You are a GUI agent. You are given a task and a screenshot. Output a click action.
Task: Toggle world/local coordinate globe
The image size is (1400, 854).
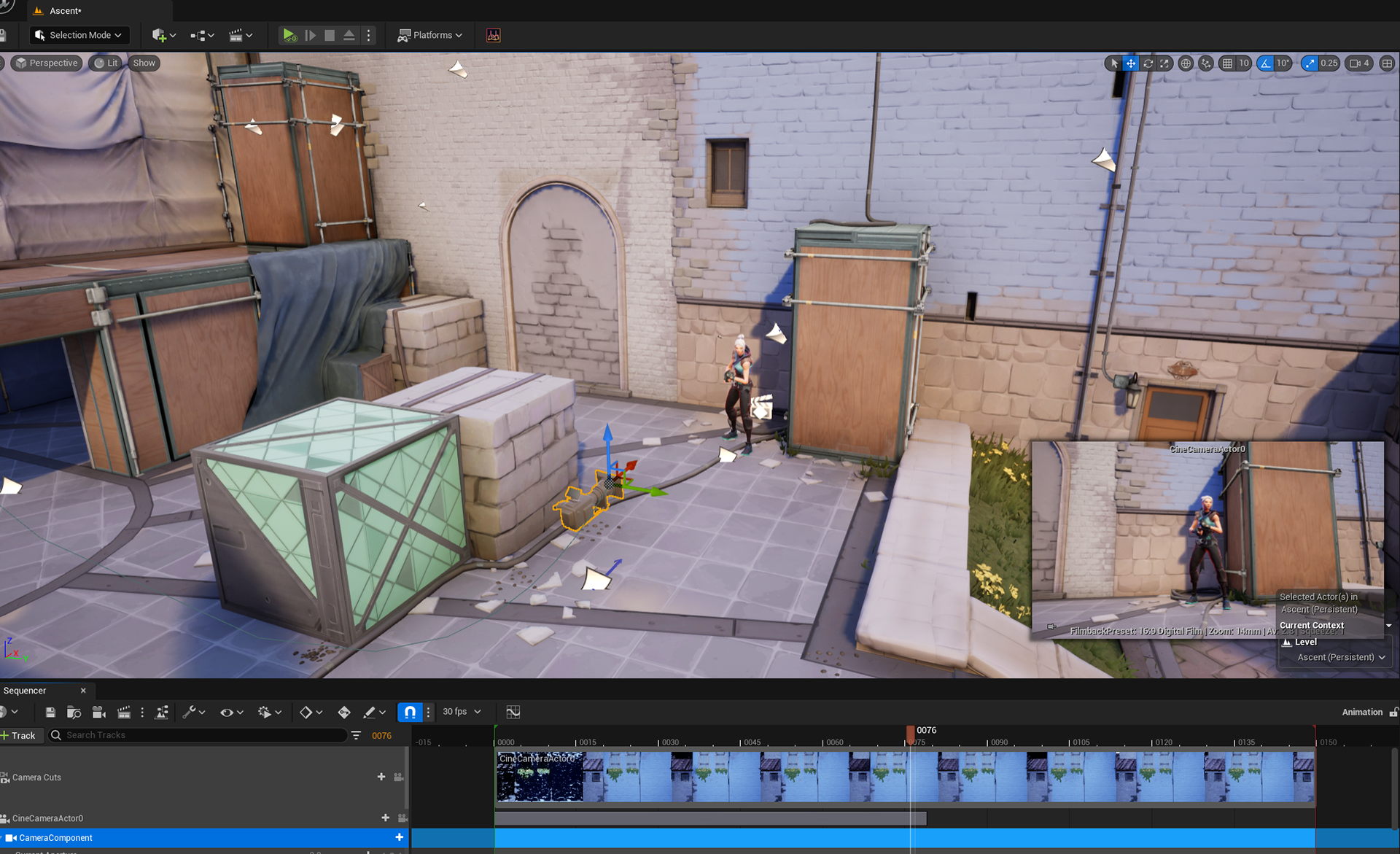coord(1186,63)
